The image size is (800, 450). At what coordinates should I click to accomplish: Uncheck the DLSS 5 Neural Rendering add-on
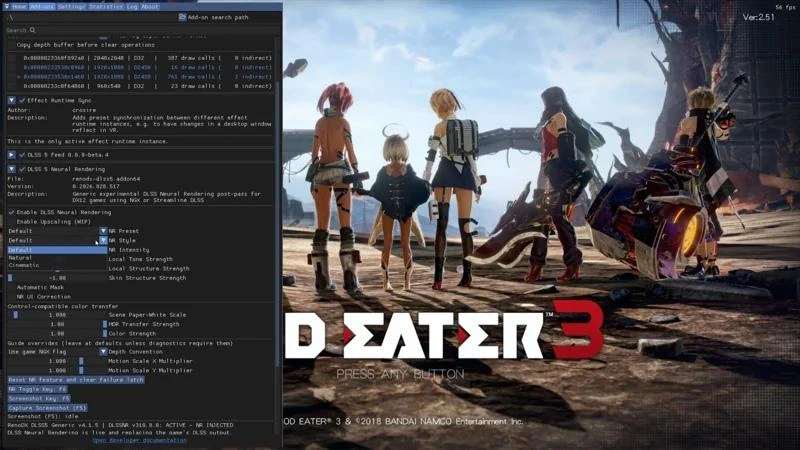(x=22, y=169)
